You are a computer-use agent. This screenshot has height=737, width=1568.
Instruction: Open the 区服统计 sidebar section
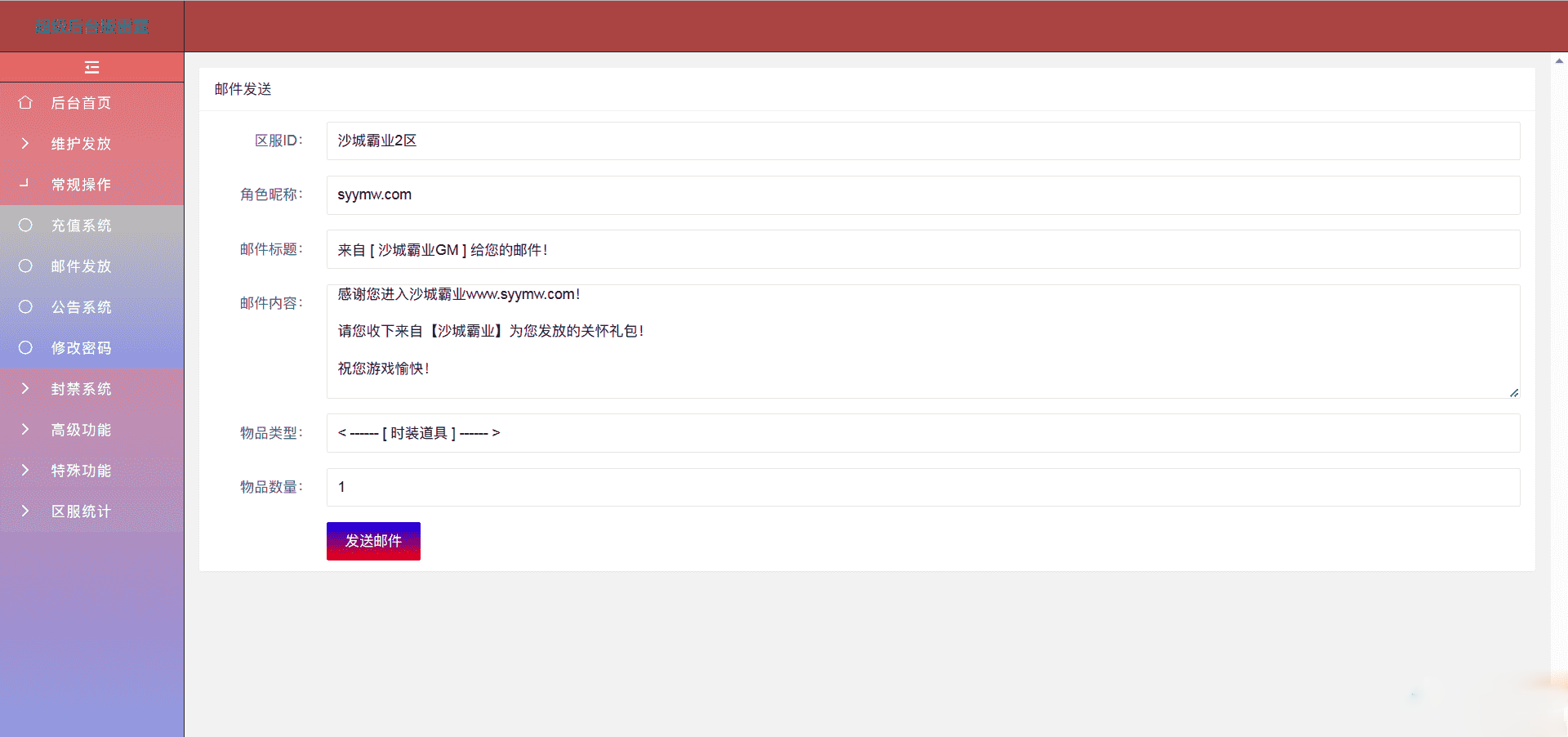coord(91,511)
